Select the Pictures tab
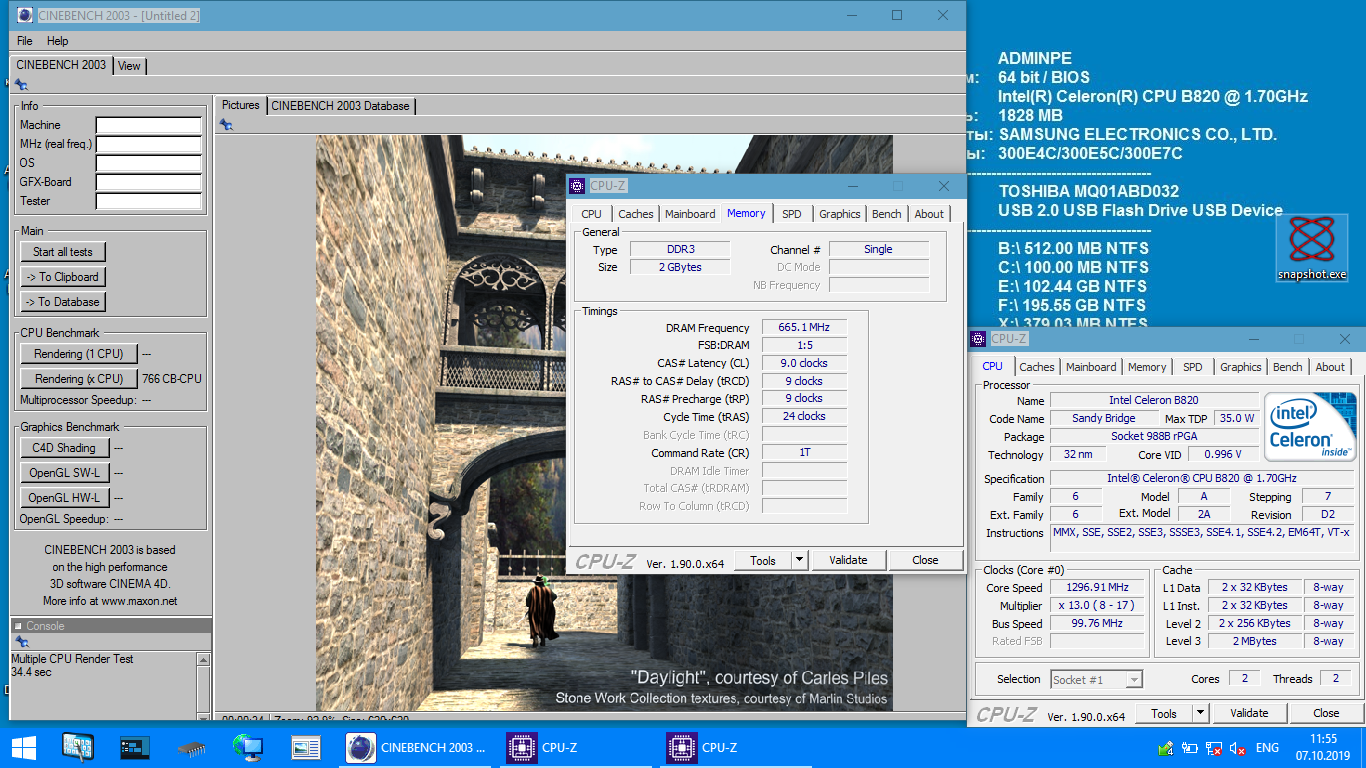The width and height of the screenshot is (1366, 768). coord(240,105)
